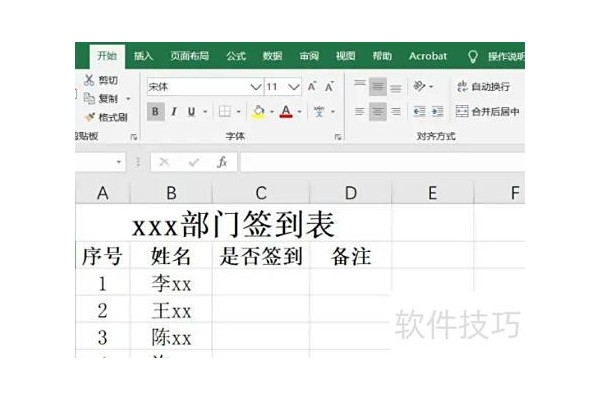Apply the red font color A

click(286, 111)
